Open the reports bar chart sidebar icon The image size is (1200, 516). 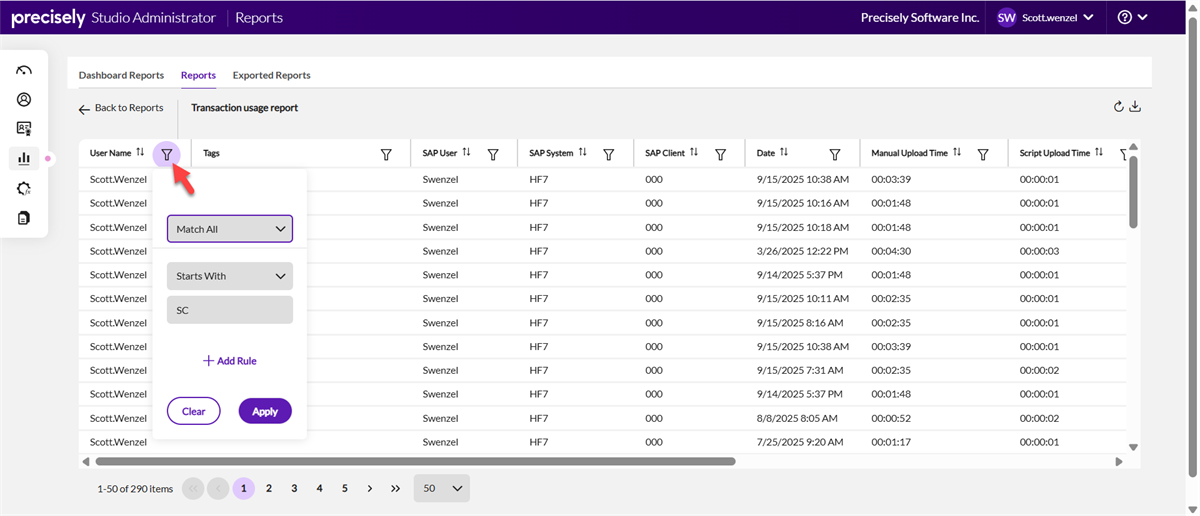24,158
